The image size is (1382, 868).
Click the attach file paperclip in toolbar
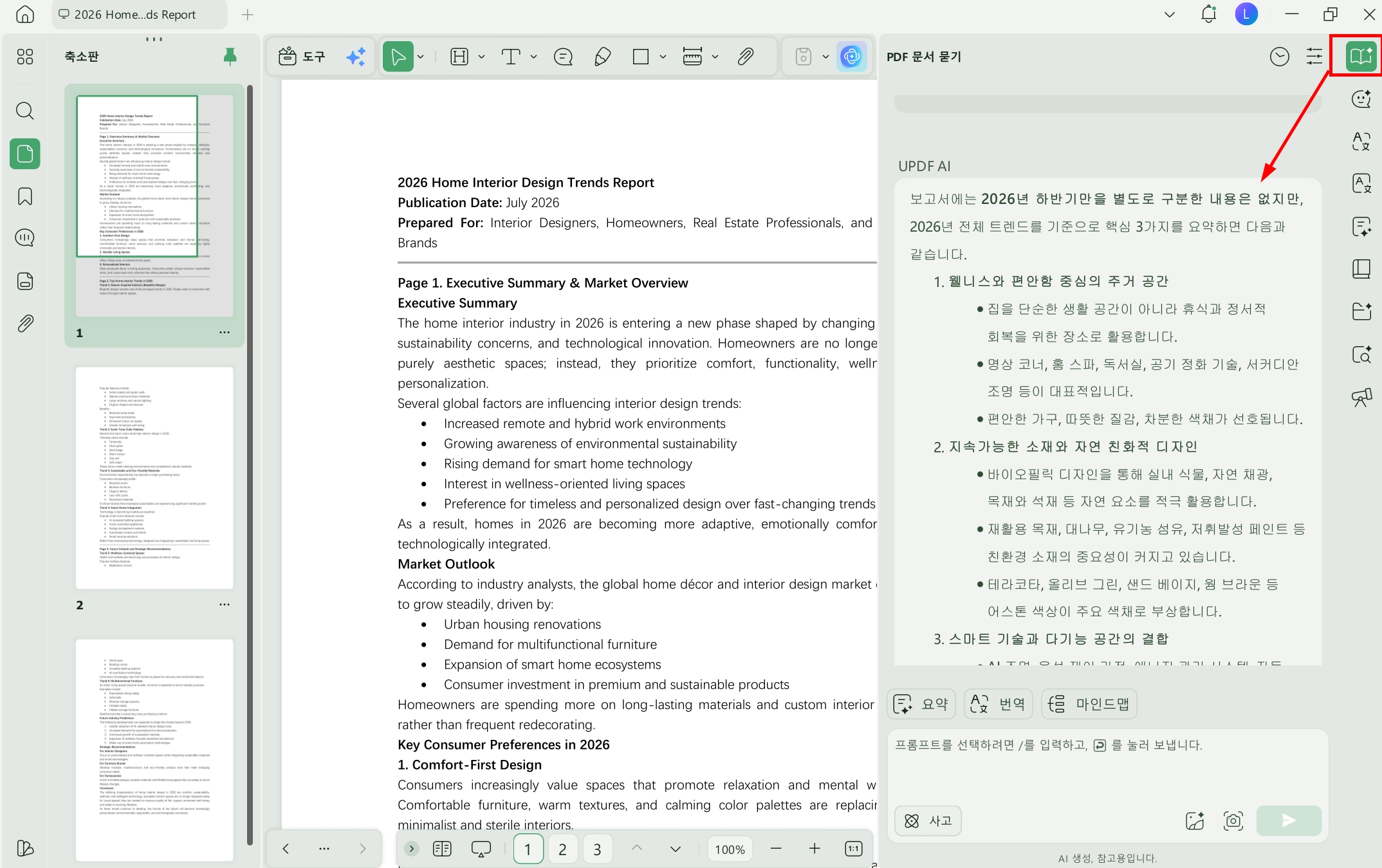pos(746,57)
